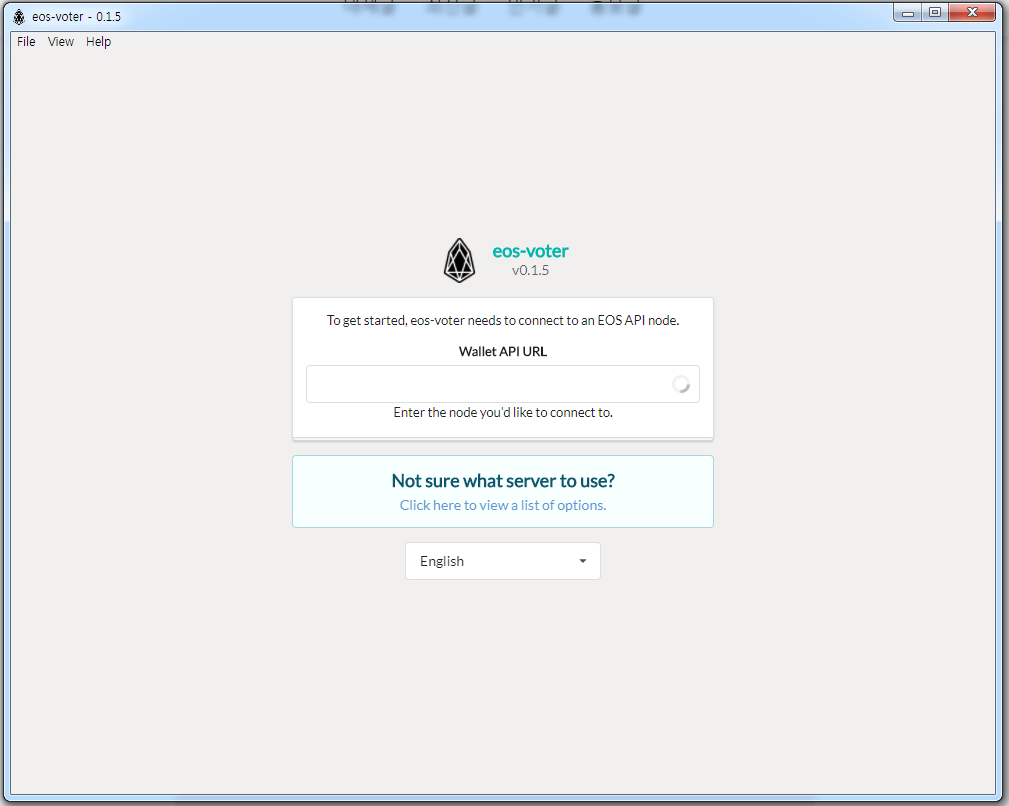Maximize the eos-voter window
Viewport: 1009px width, 806px height.
pos(935,13)
